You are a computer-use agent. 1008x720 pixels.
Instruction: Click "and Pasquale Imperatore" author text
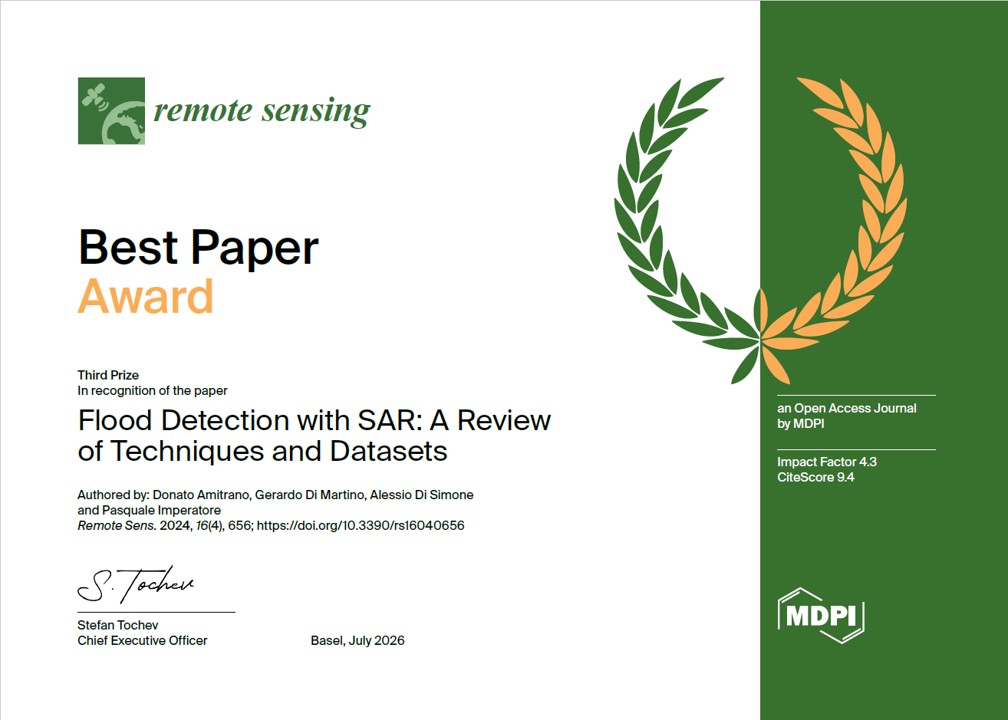149,510
